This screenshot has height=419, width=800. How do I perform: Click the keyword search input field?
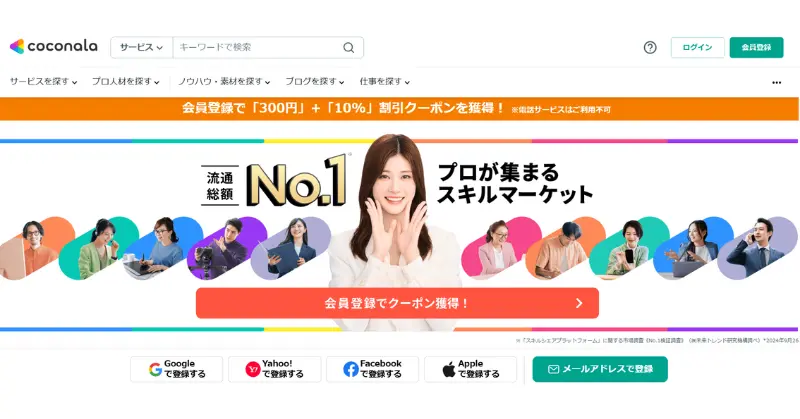click(x=258, y=47)
